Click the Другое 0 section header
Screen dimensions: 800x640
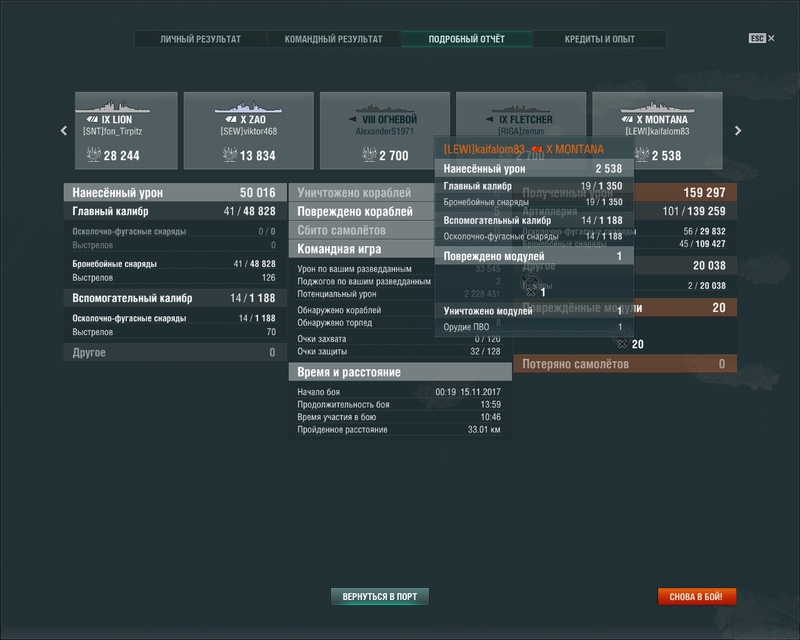coord(173,352)
